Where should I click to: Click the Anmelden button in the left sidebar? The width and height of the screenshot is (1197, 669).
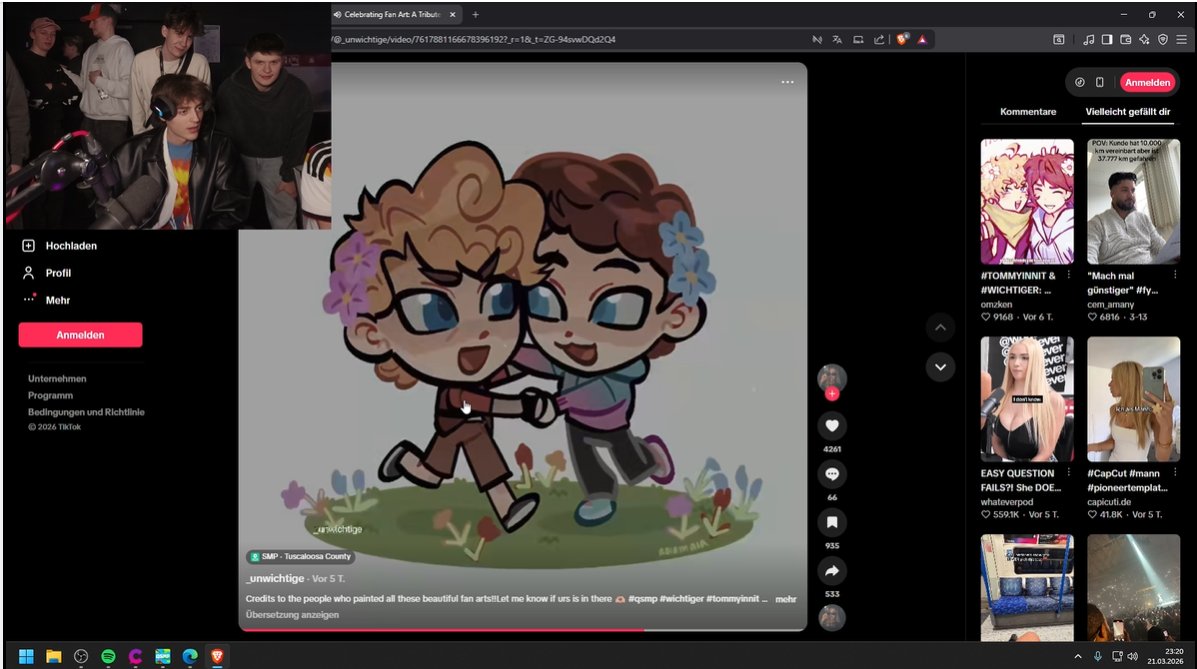[80, 334]
